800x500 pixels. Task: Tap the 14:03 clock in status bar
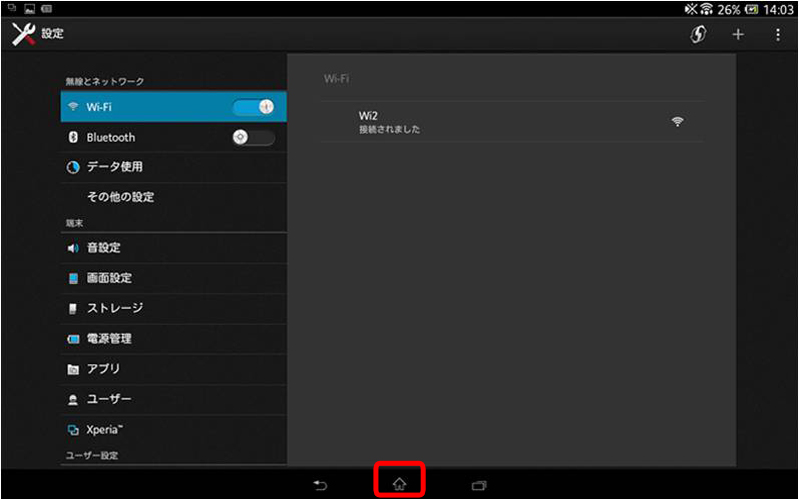779,10
